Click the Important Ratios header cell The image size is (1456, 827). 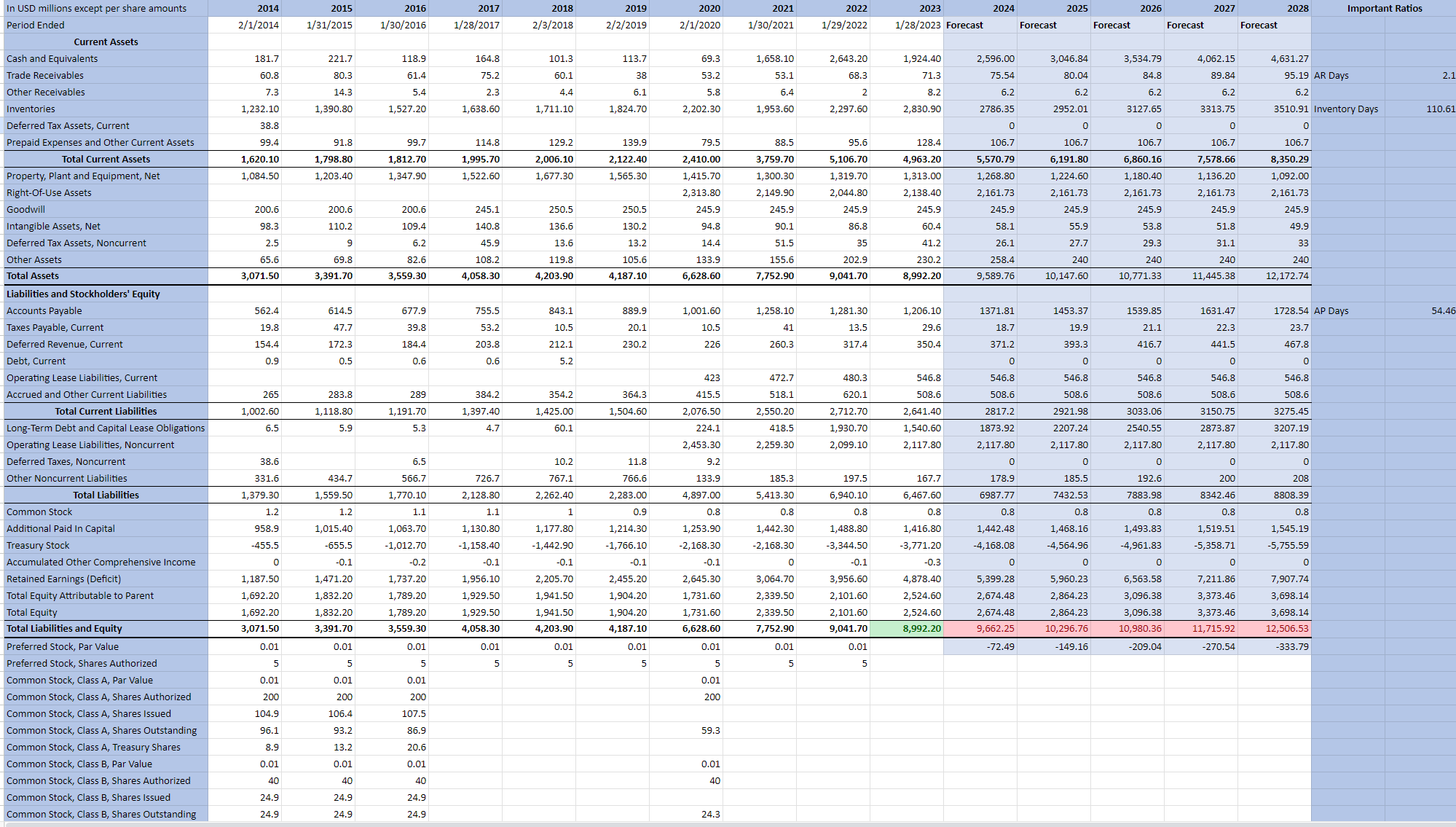(x=1383, y=8)
